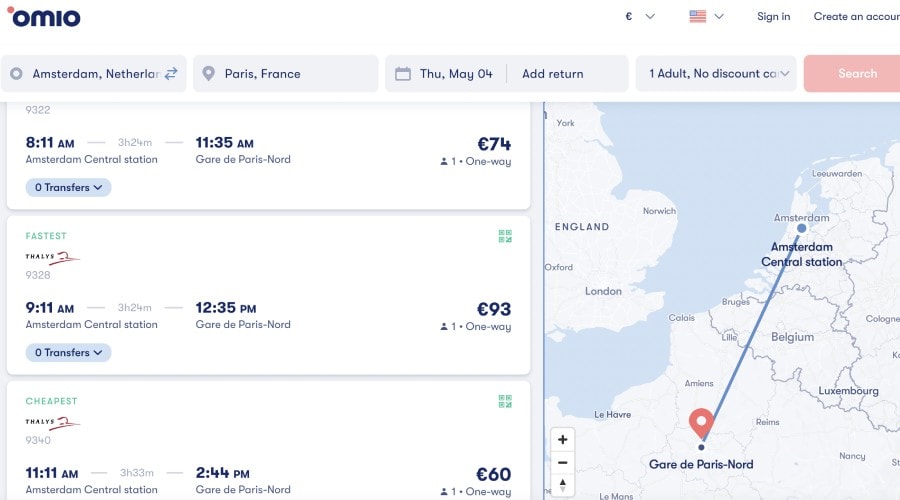Select the destination pin icon next to Paris
900x500 pixels.
(x=209, y=73)
